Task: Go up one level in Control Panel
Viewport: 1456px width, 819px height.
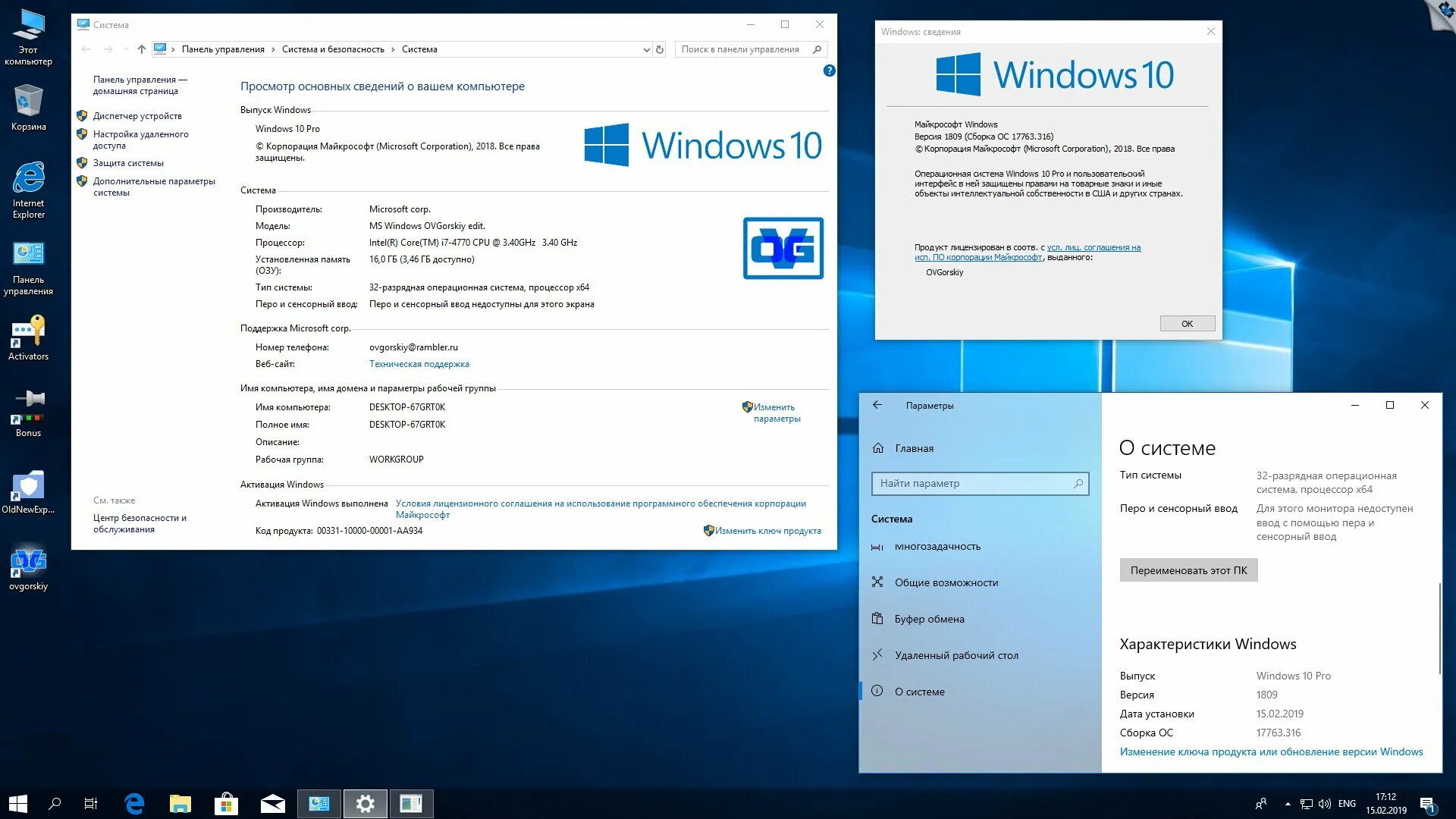Action: click(x=141, y=49)
